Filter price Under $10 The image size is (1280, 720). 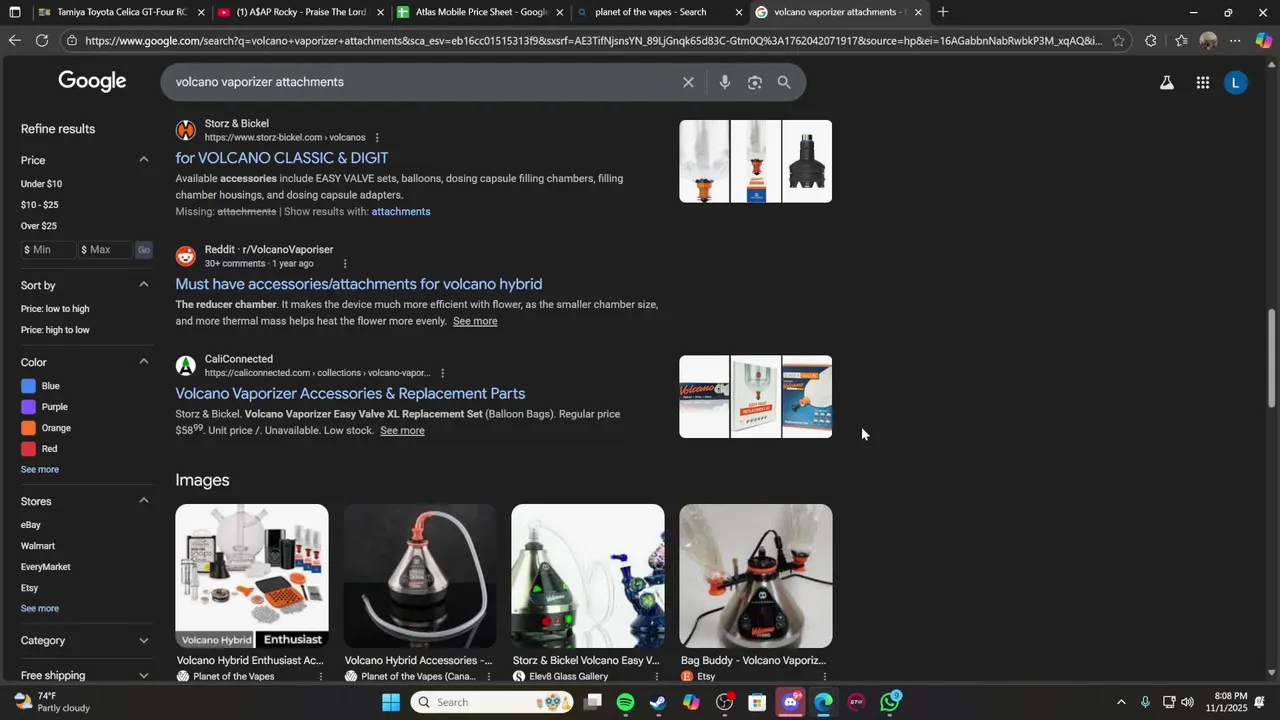41,184
